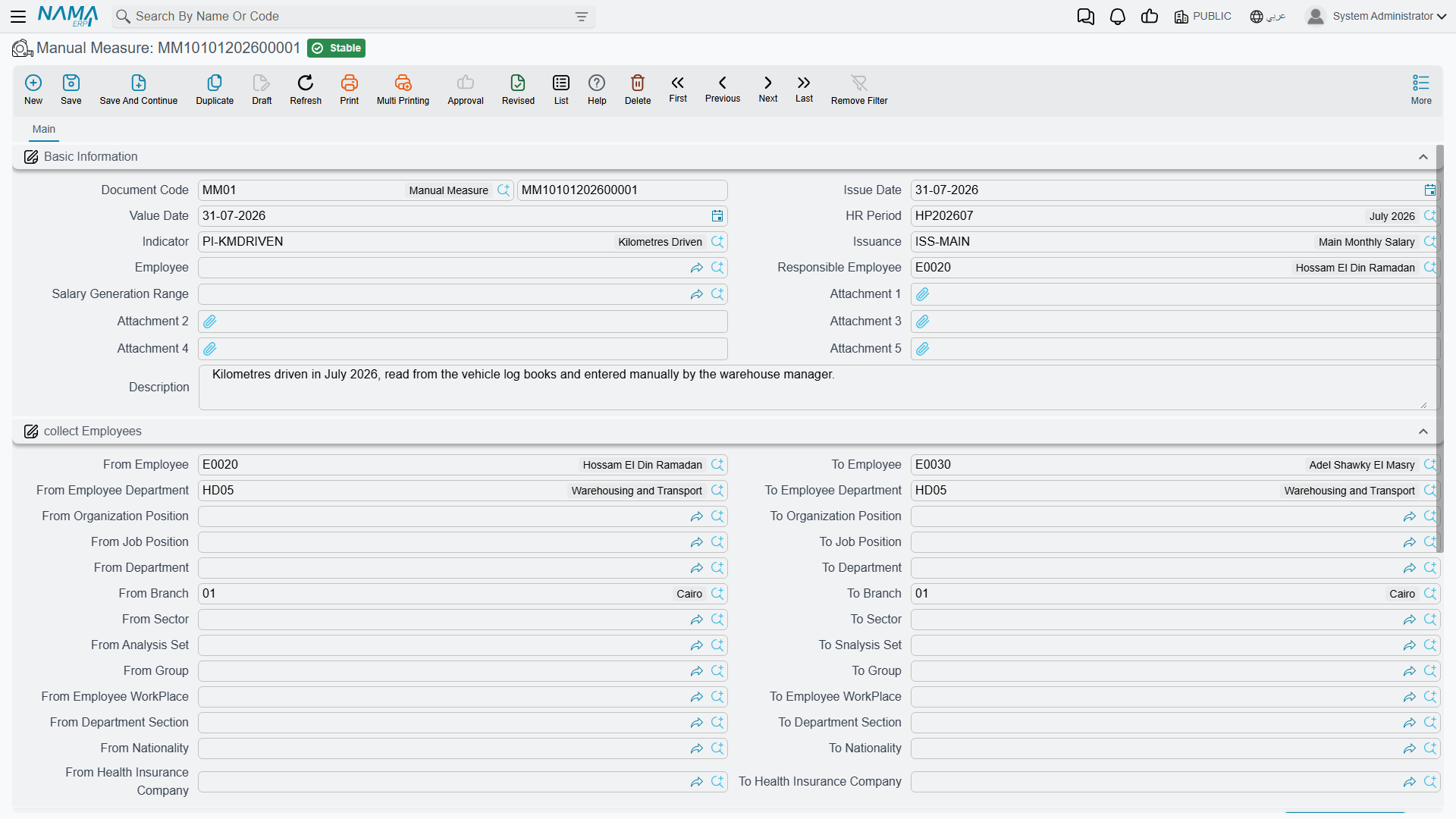Screen dimensions: 1456x819
Task: Open lookup for From Branch field
Action: [x=717, y=594]
